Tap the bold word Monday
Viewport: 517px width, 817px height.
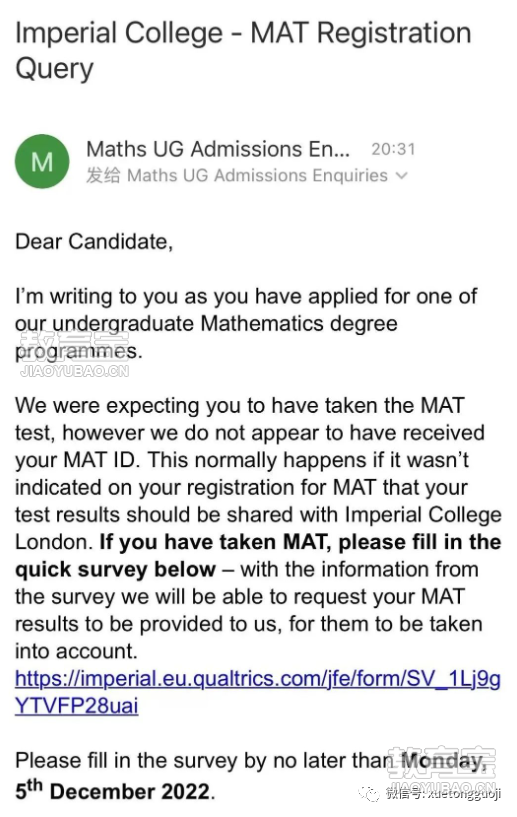pos(444,761)
